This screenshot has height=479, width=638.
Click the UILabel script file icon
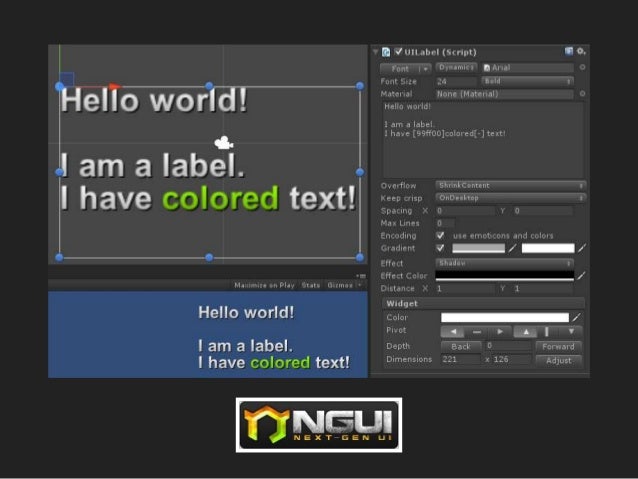386,52
